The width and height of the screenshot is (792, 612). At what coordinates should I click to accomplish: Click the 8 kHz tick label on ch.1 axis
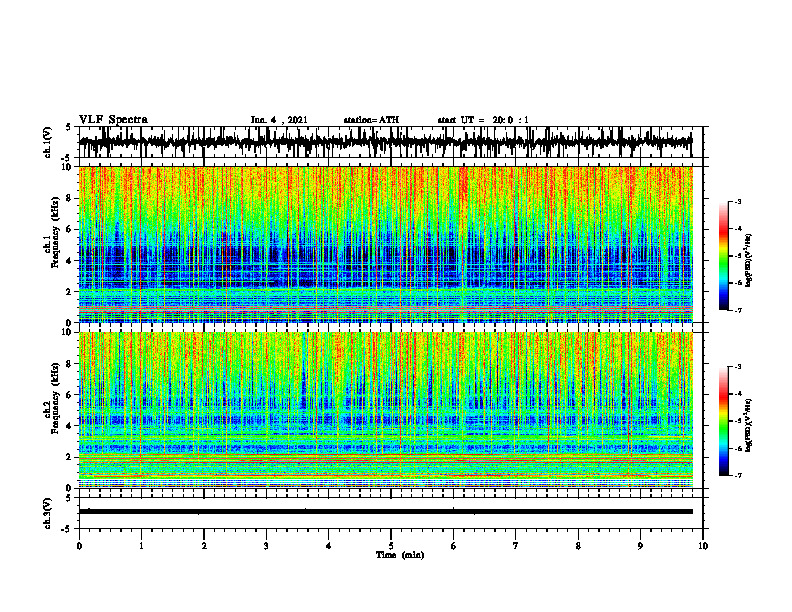pos(70,198)
